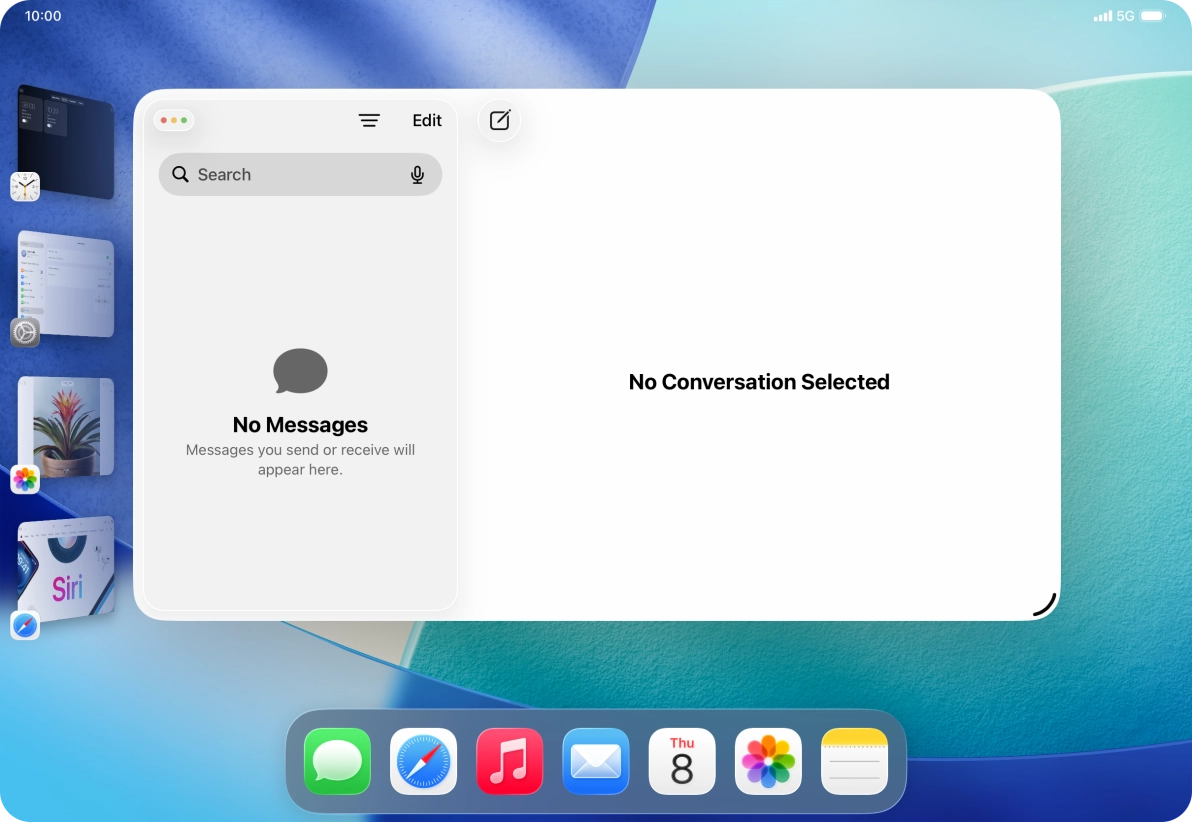This screenshot has height=822, width=1192.
Task: Launch the Notes app from the Dock
Action: pos(854,761)
